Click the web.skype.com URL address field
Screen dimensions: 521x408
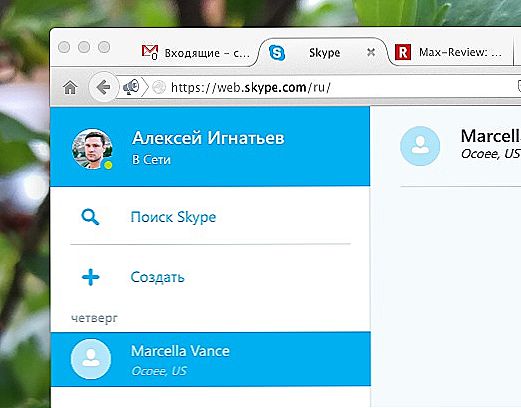point(340,87)
